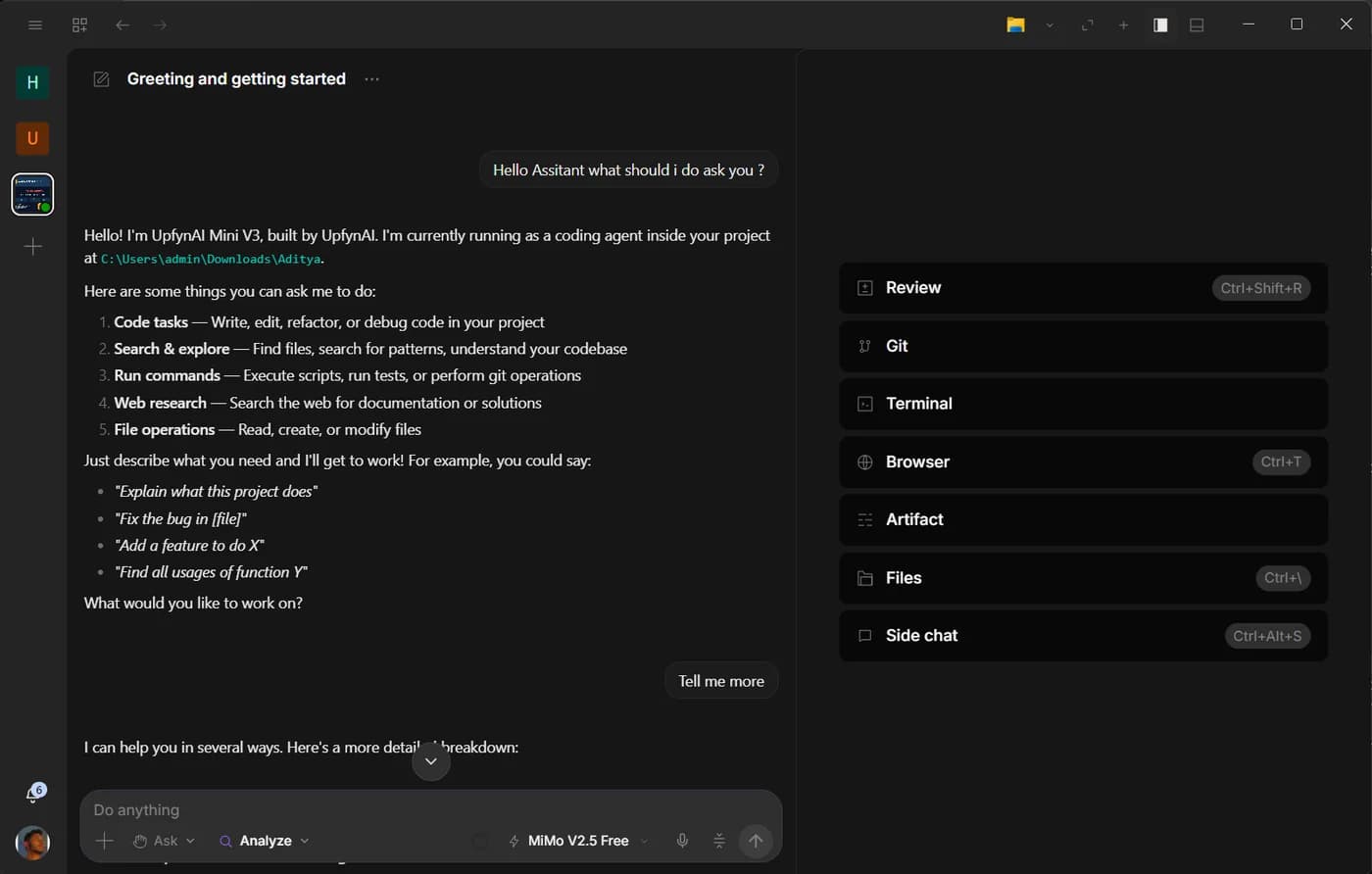This screenshot has width=1372, height=874.
Task: Open the MiMo V2.5 Free model dropdown
Action: (578, 841)
